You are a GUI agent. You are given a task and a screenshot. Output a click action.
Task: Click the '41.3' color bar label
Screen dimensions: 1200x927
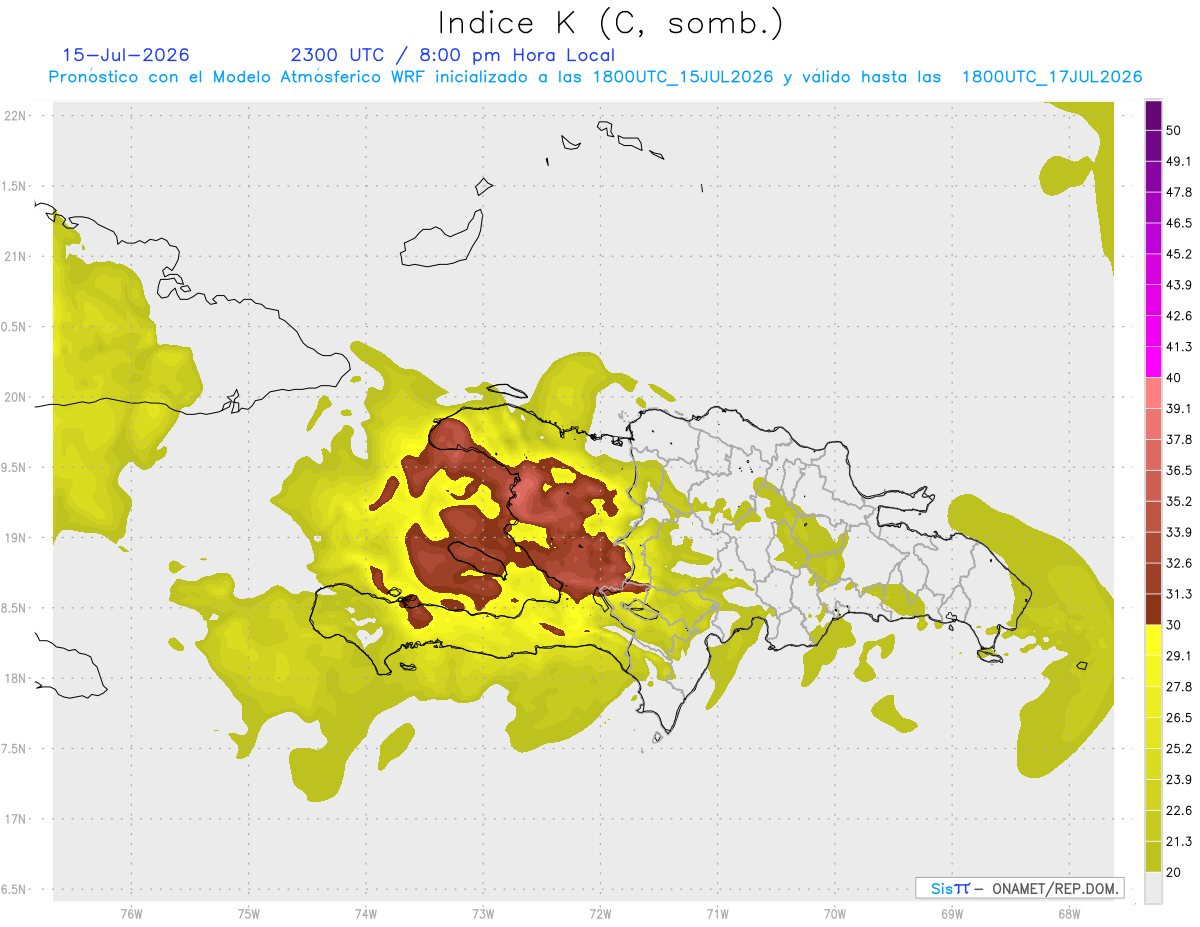coord(1179,347)
